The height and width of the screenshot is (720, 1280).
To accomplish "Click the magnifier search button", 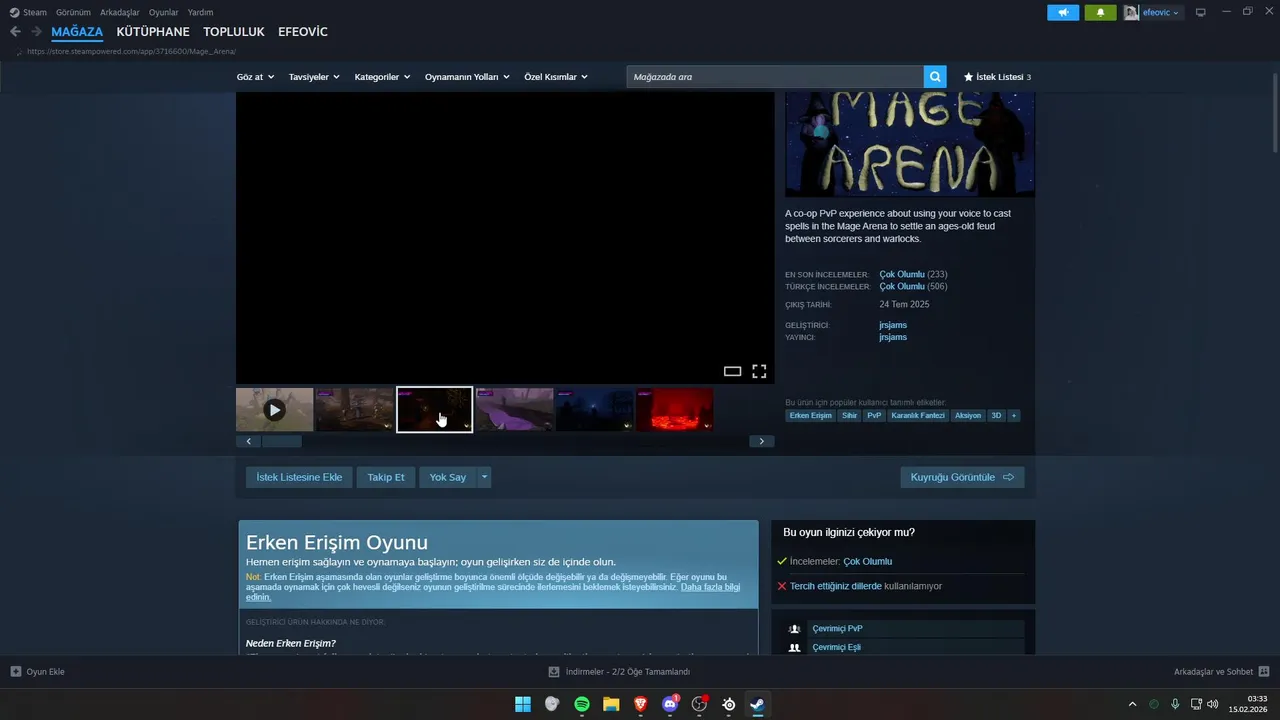I will tap(935, 77).
